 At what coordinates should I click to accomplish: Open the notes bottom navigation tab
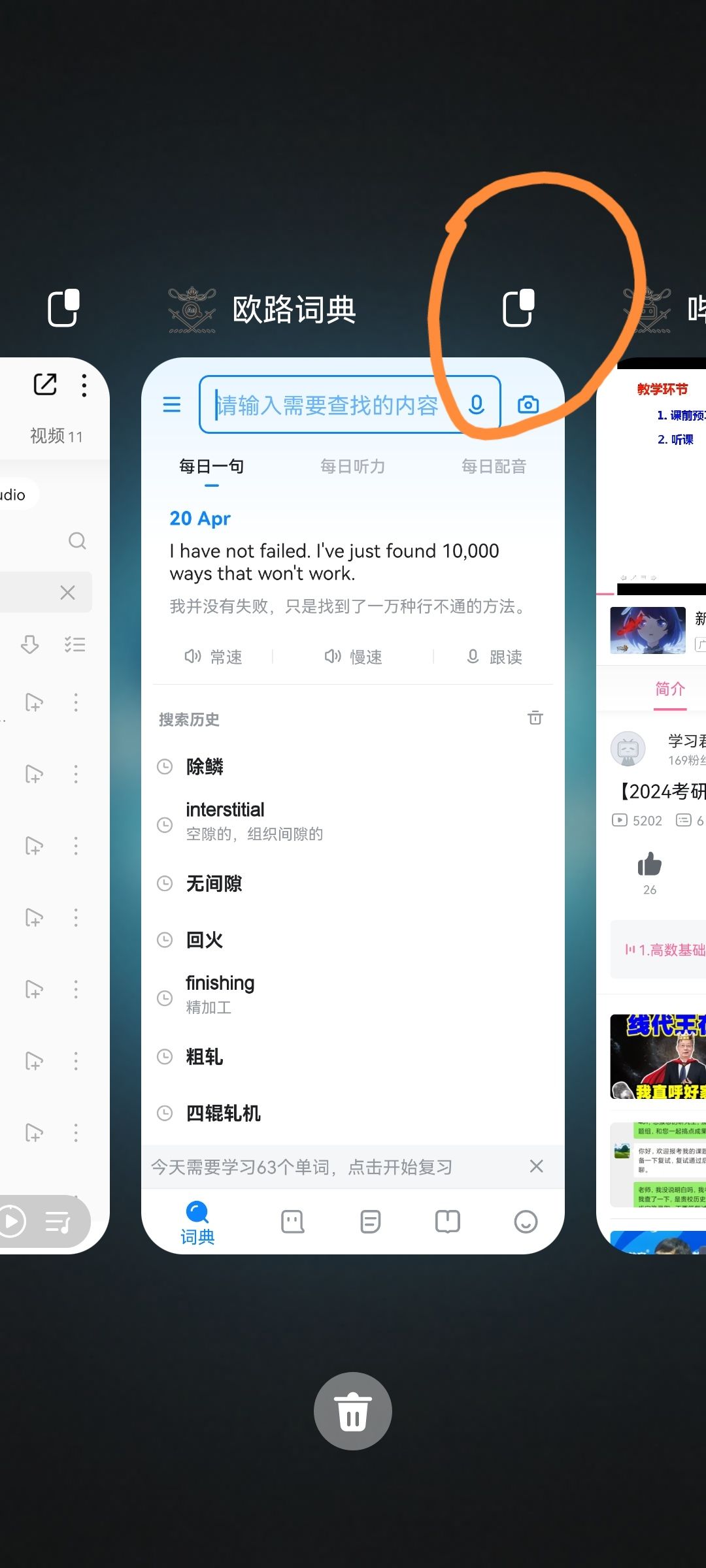[x=371, y=1221]
